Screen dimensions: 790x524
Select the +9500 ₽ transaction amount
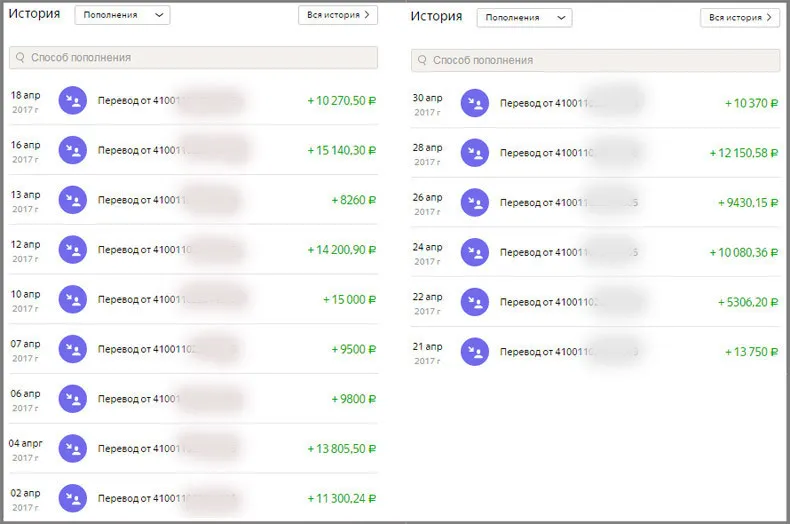tap(353, 349)
